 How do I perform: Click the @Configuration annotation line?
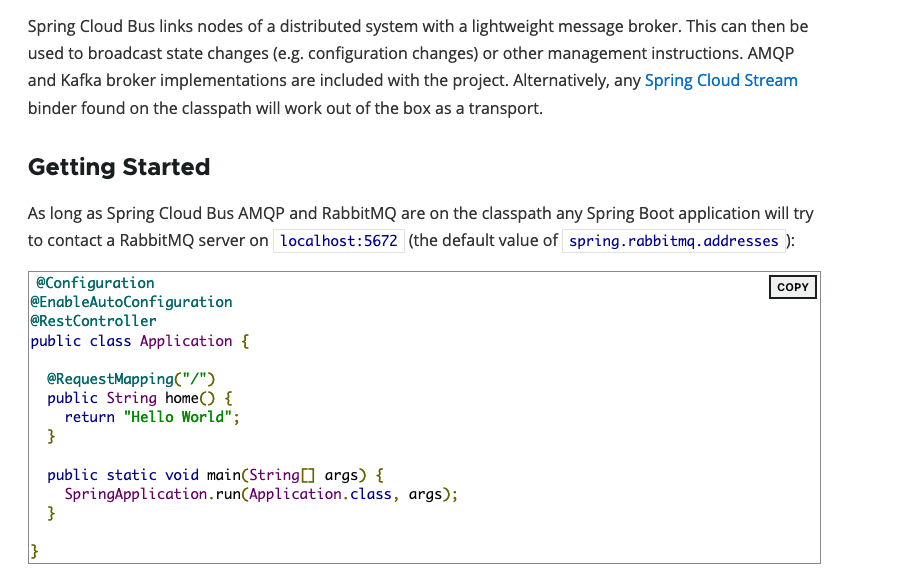[x=95, y=283]
